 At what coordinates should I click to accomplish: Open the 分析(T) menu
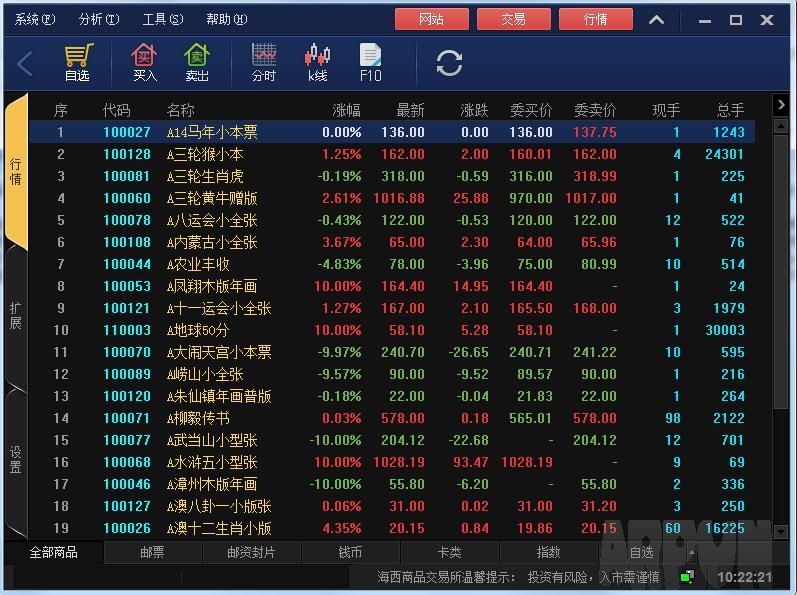(99, 19)
